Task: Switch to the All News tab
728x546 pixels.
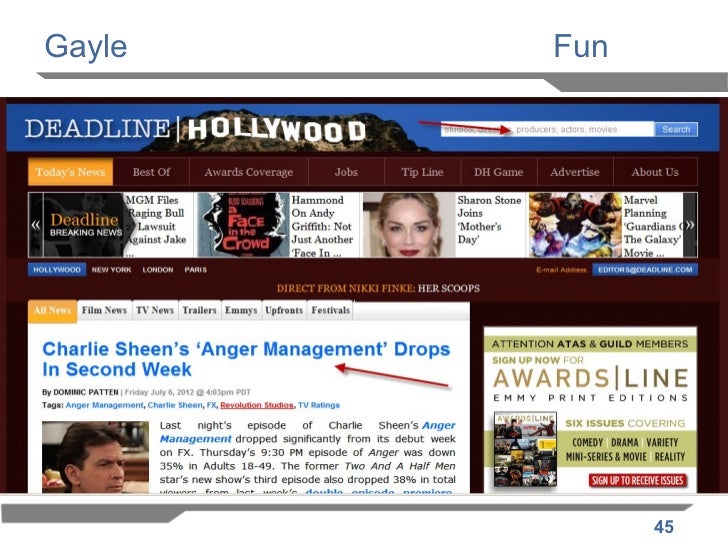Action: tap(52, 311)
